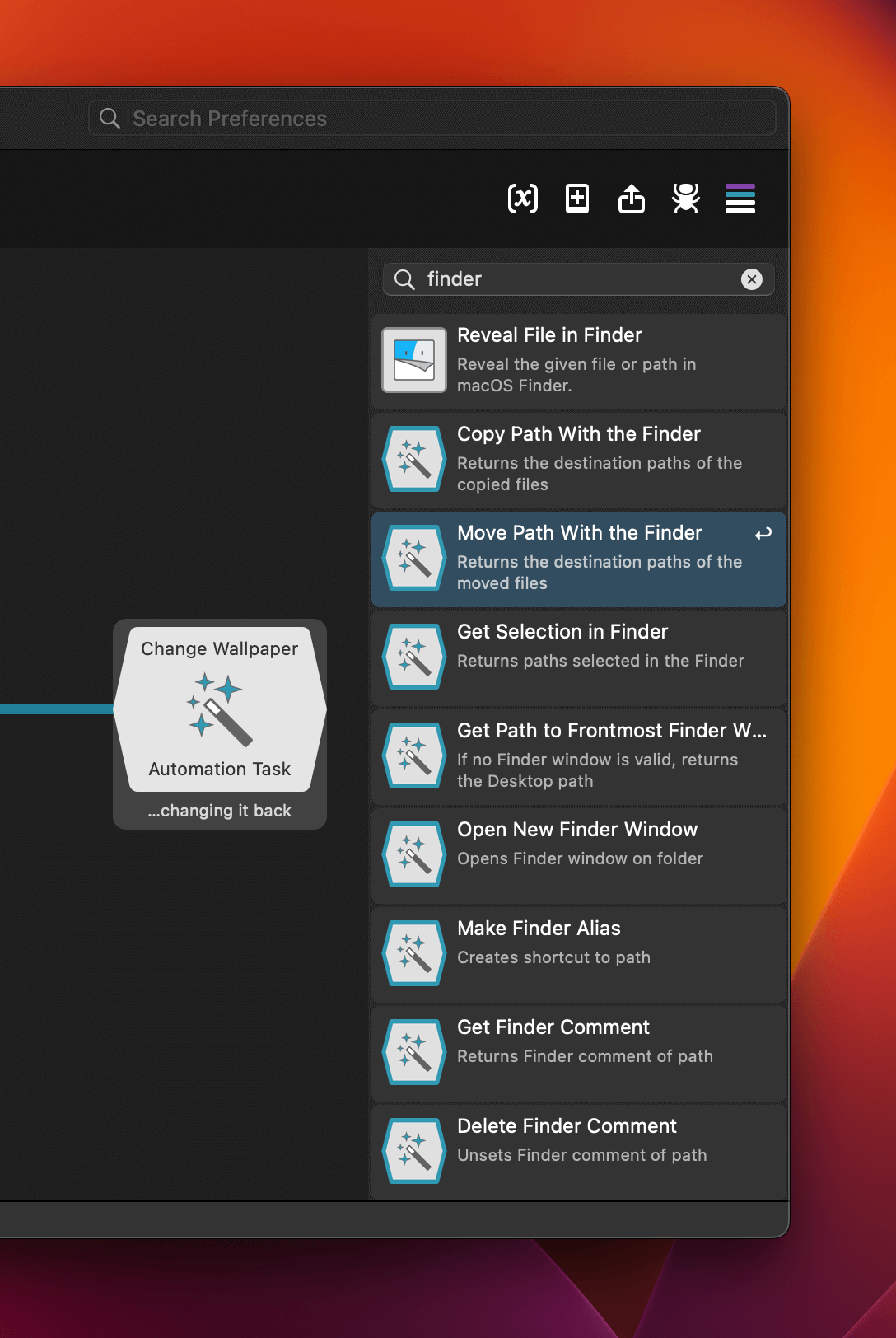Select the 'Get Finder Comment' title
The width and height of the screenshot is (896, 1338).
(553, 1027)
